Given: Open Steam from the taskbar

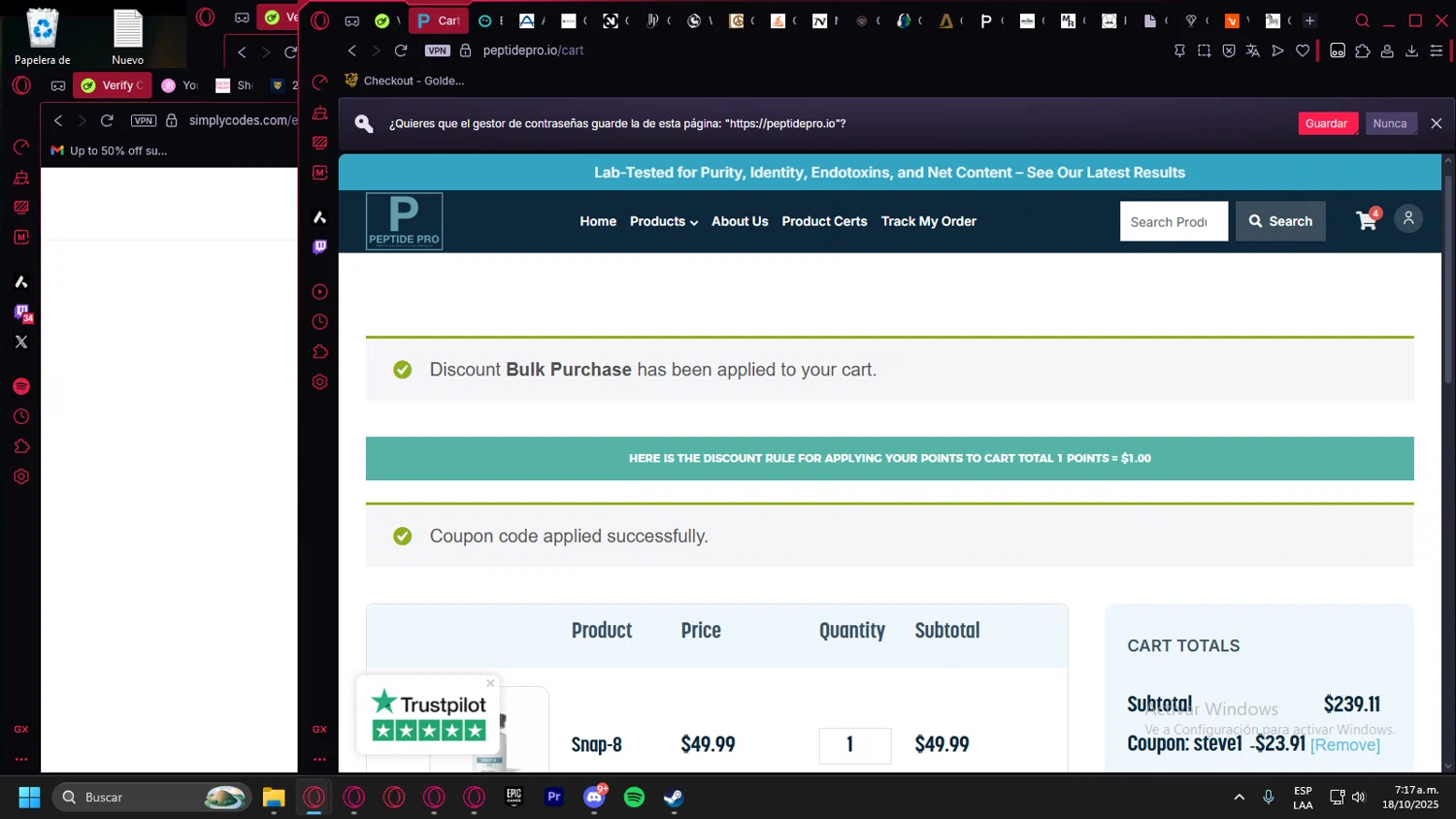Looking at the screenshot, I should pos(674,797).
